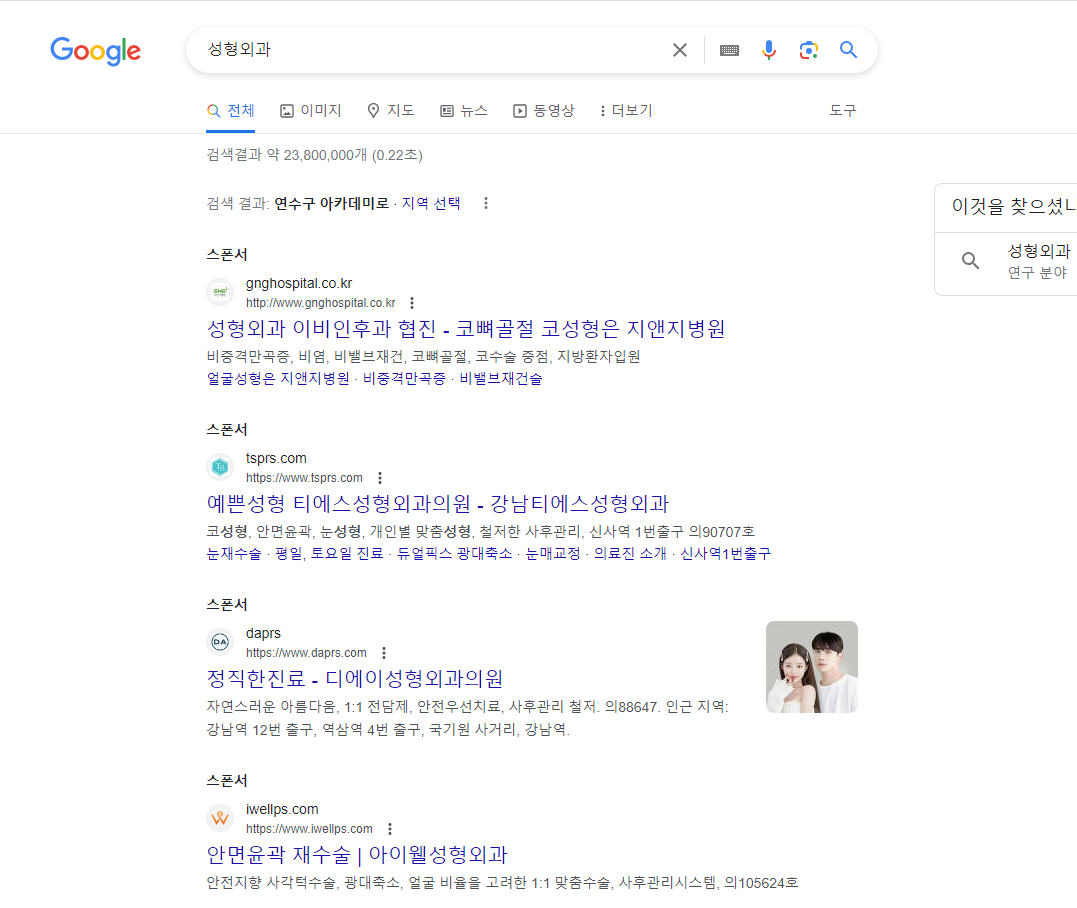1077x908 pixels.
Task: Click the dapprs DA favicon
Action: (x=220, y=642)
